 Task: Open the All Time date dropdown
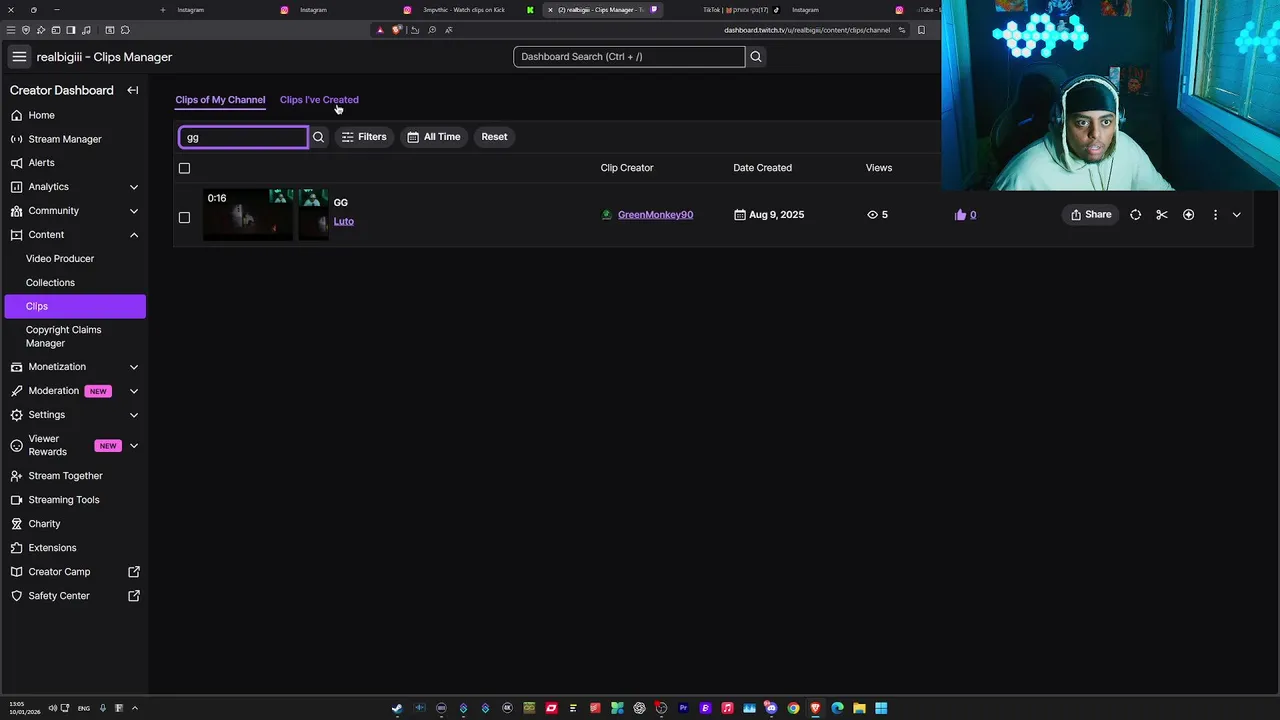434,137
